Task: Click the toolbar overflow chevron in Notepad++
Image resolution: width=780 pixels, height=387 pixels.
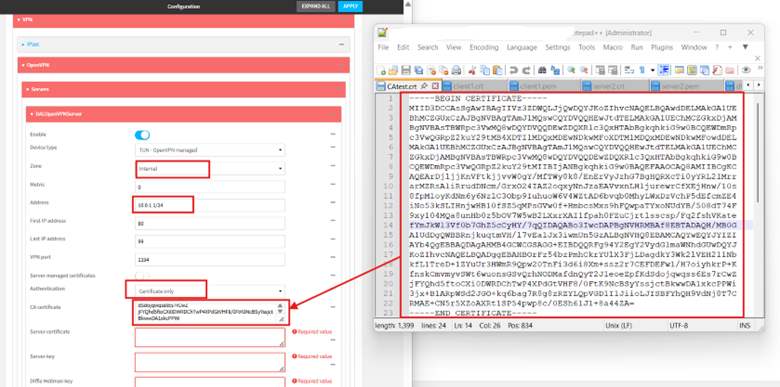Action: pyautogui.click(x=760, y=68)
